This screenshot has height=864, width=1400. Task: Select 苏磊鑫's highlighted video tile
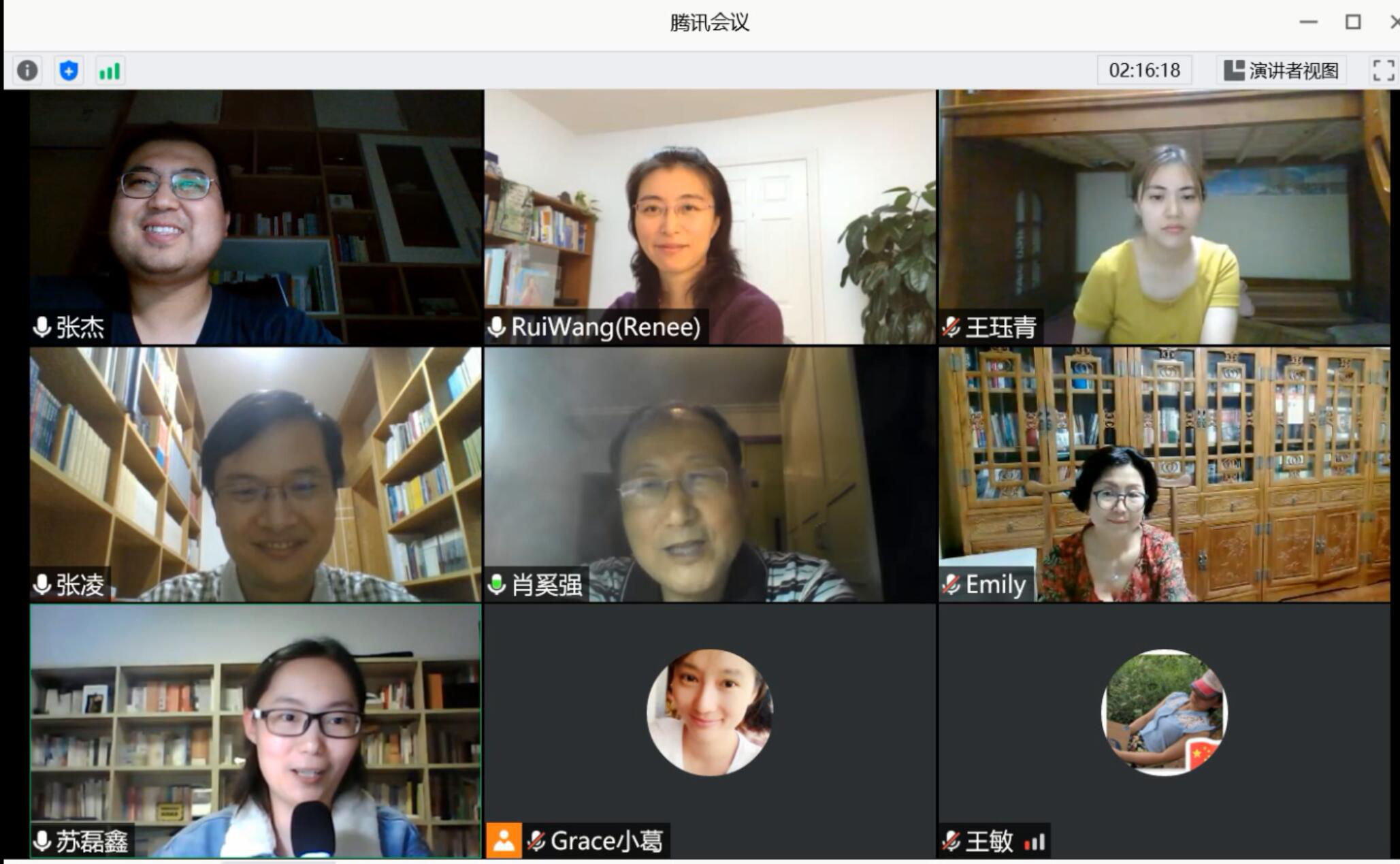point(255,731)
